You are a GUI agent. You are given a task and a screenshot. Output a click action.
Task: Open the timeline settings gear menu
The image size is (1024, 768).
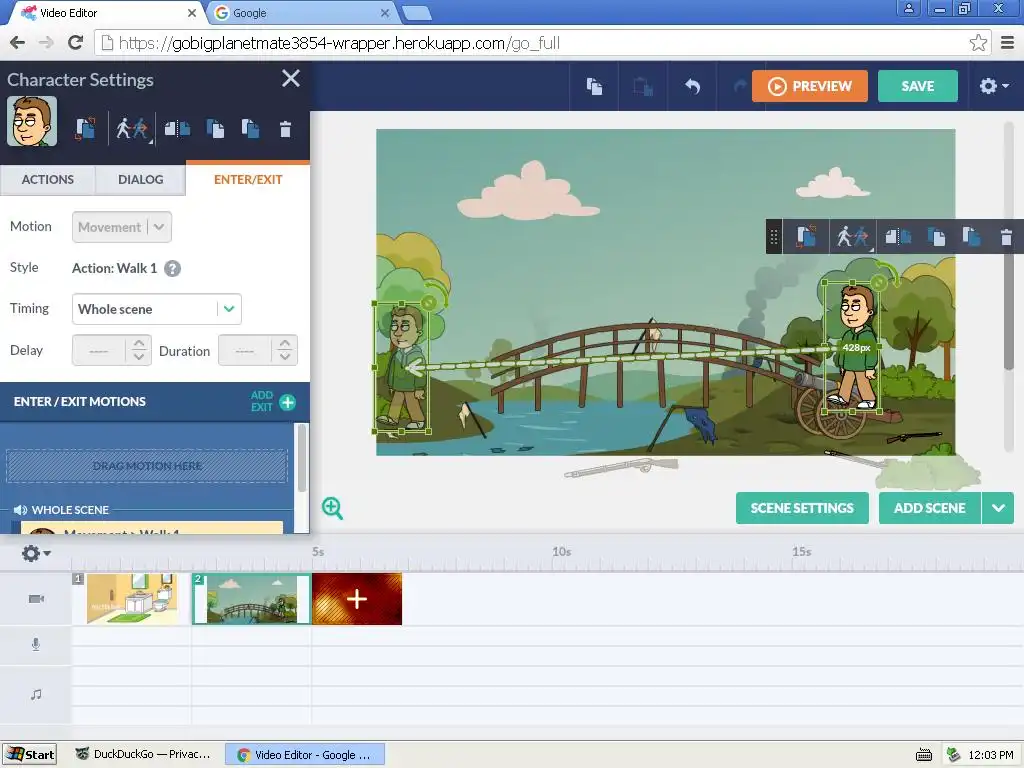pyautogui.click(x=35, y=553)
